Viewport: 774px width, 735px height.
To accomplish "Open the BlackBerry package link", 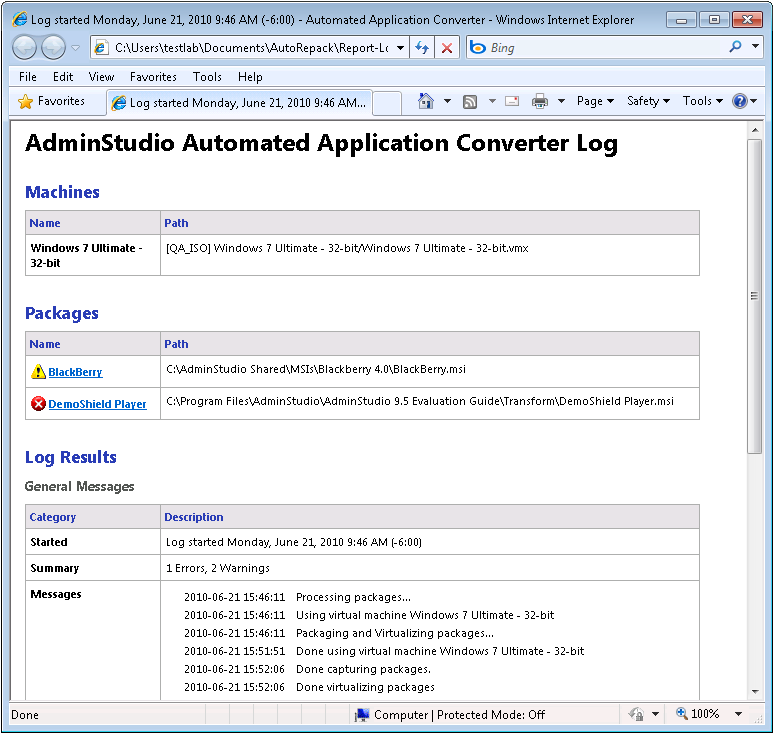I will pos(75,372).
